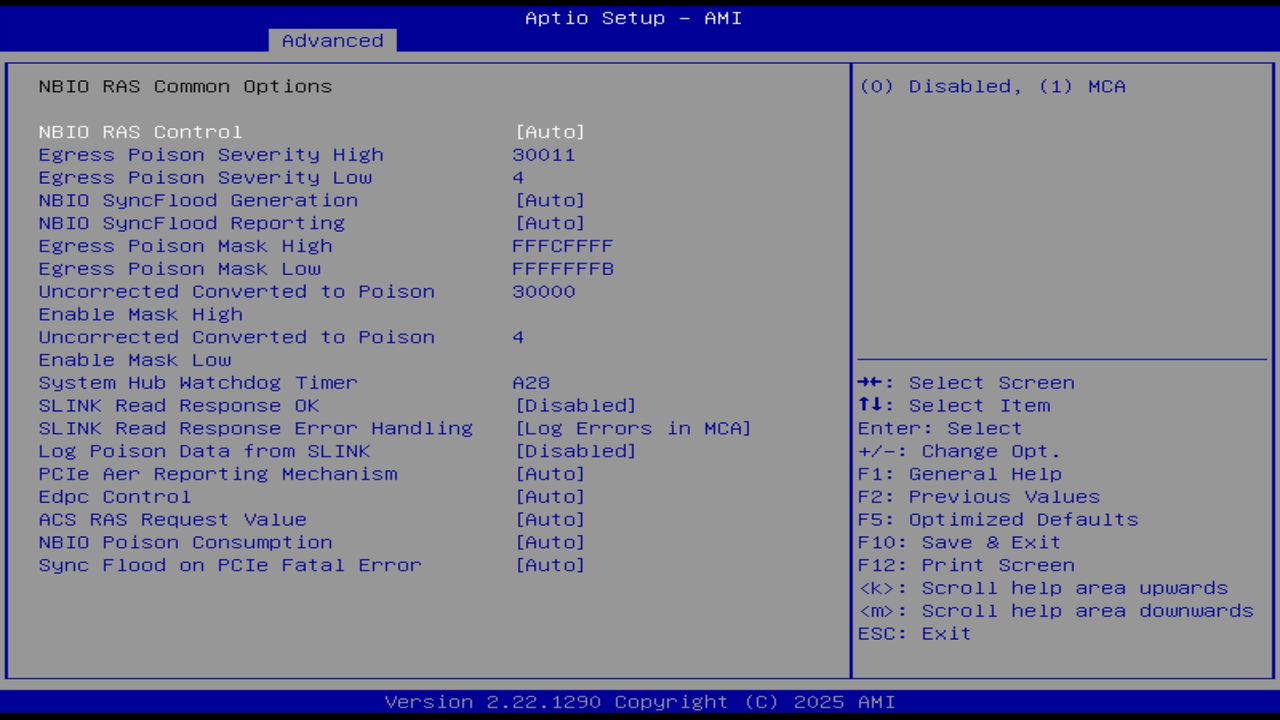1280x720 pixels.
Task: Click the Version 2.22.1290 copyright footer
Action: point(640,702)
